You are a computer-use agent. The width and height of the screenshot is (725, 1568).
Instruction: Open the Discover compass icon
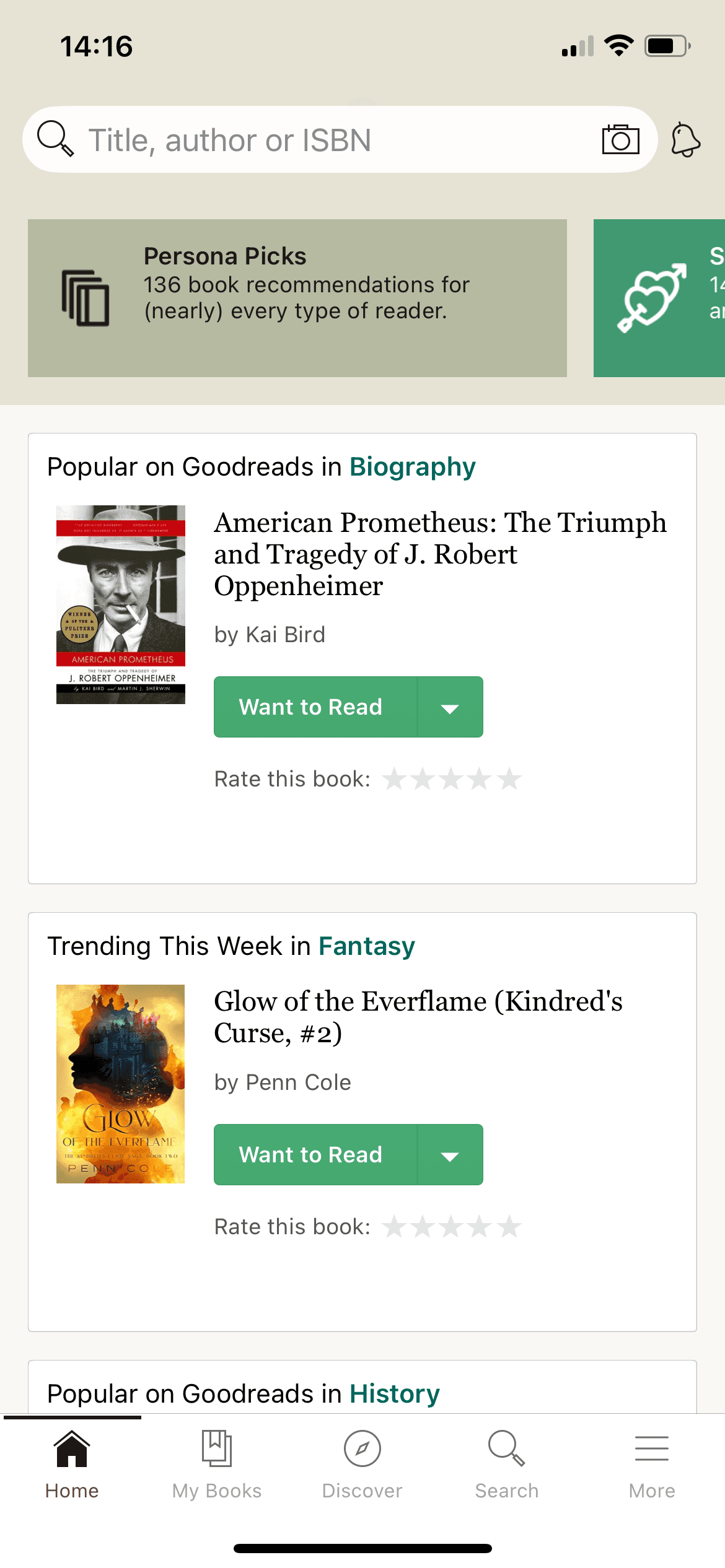click(362, 1449)
